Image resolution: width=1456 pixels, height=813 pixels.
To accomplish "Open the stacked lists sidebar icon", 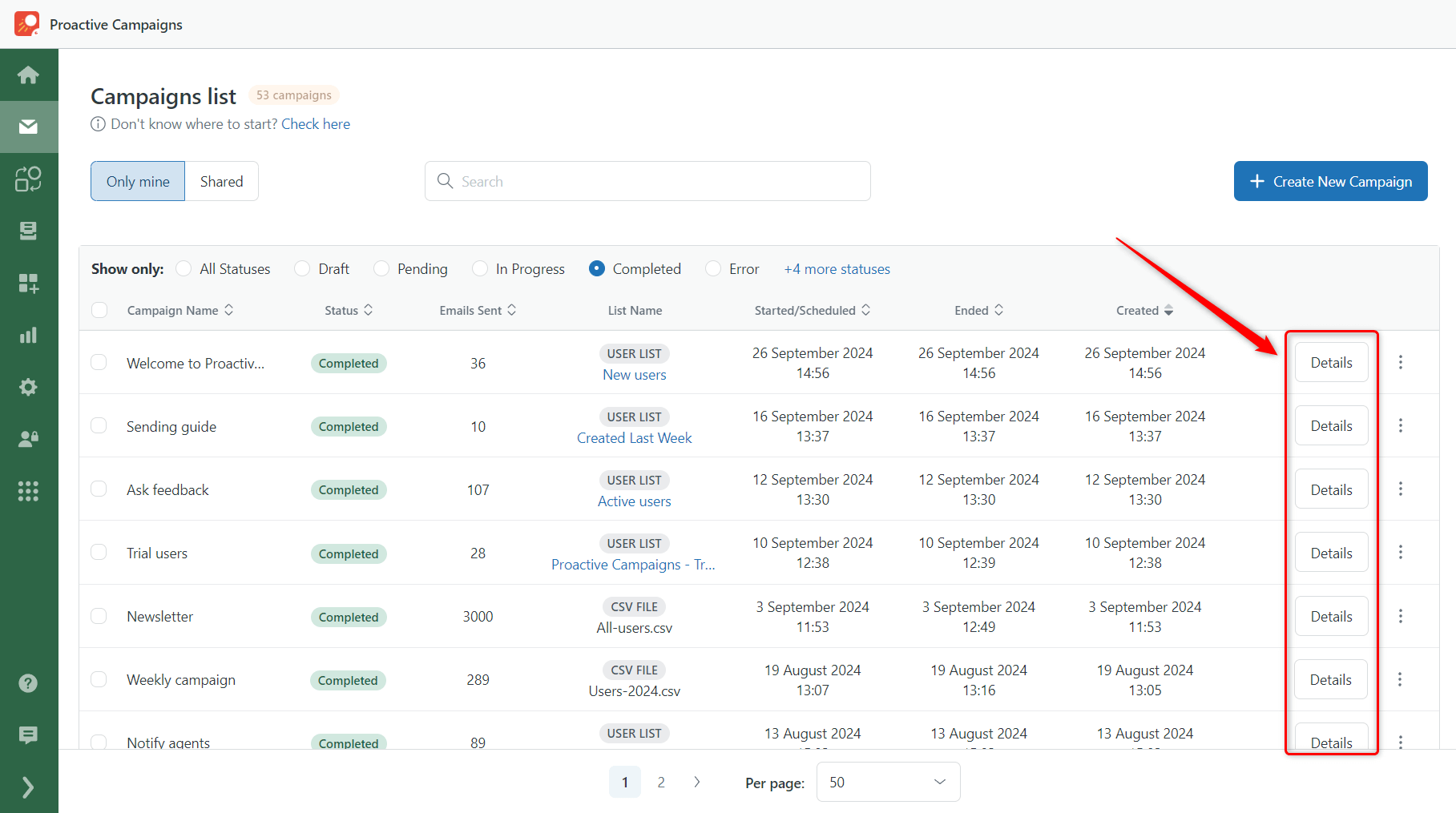I will [28, 231].
